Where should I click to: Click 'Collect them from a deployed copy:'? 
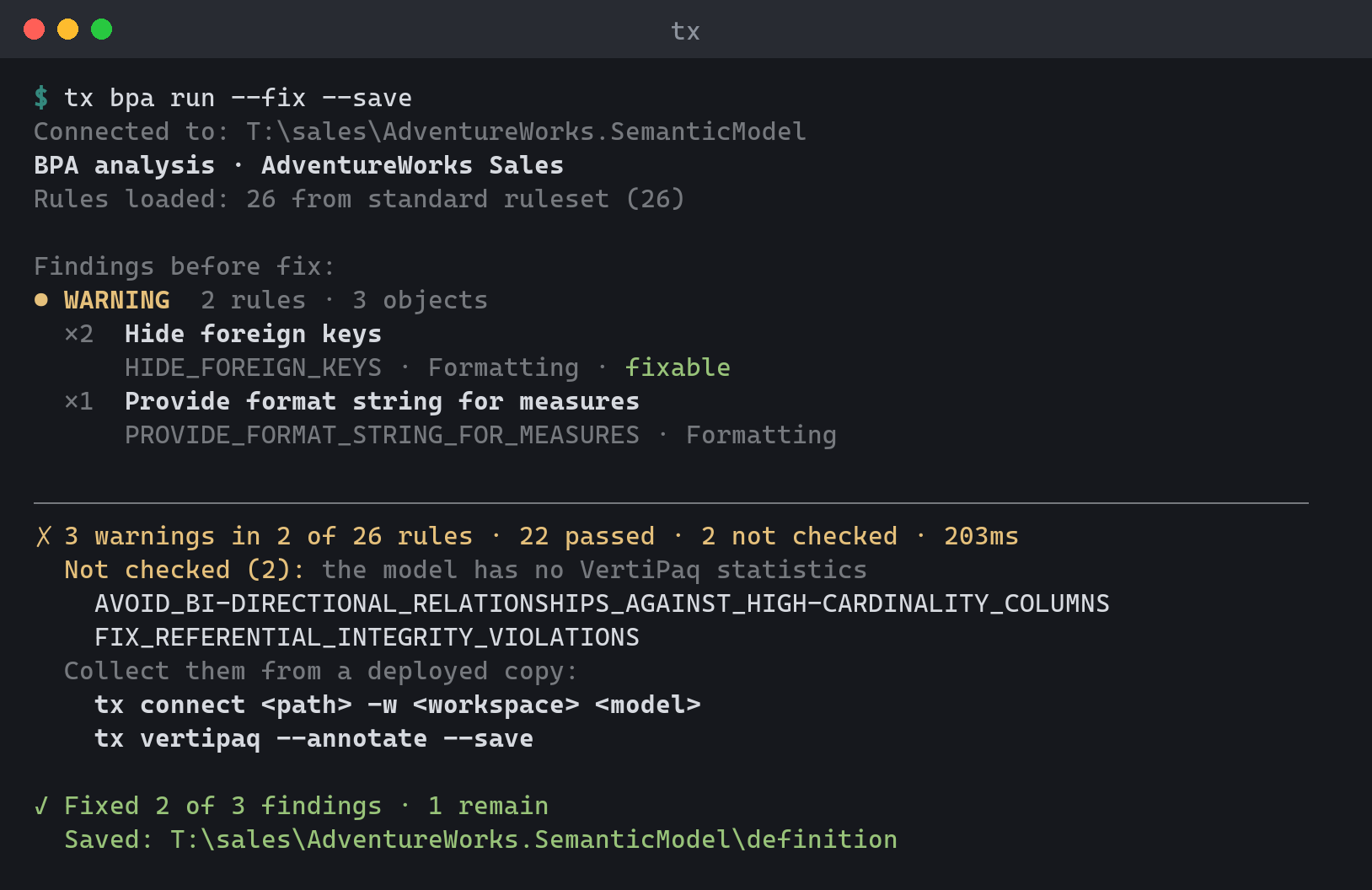[321, 671]
